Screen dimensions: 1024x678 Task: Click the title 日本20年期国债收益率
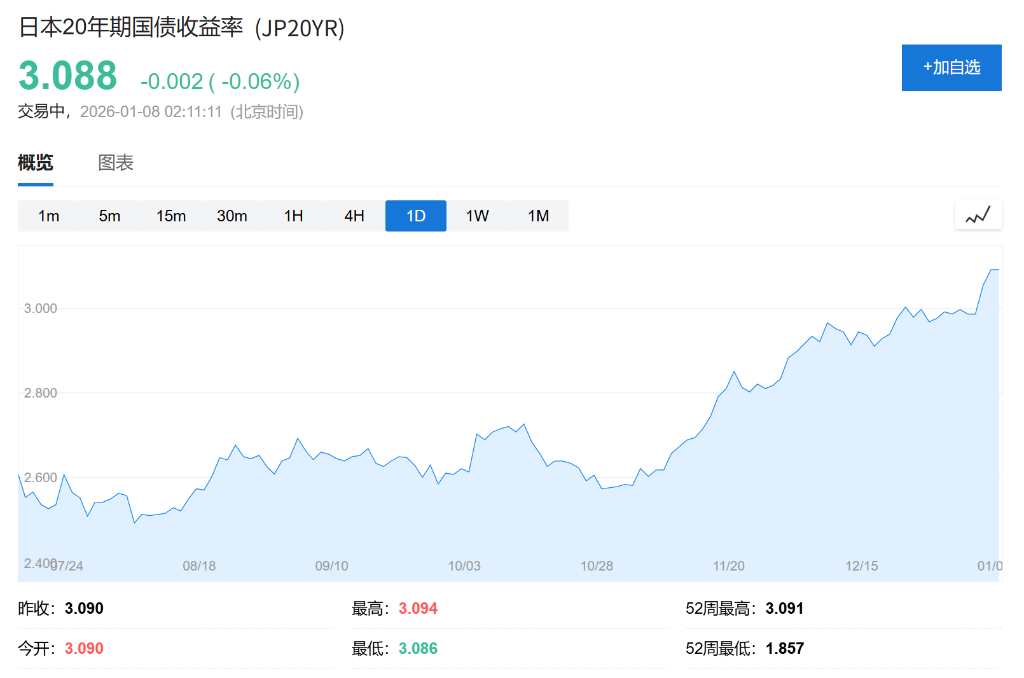(x=128, y=28)
